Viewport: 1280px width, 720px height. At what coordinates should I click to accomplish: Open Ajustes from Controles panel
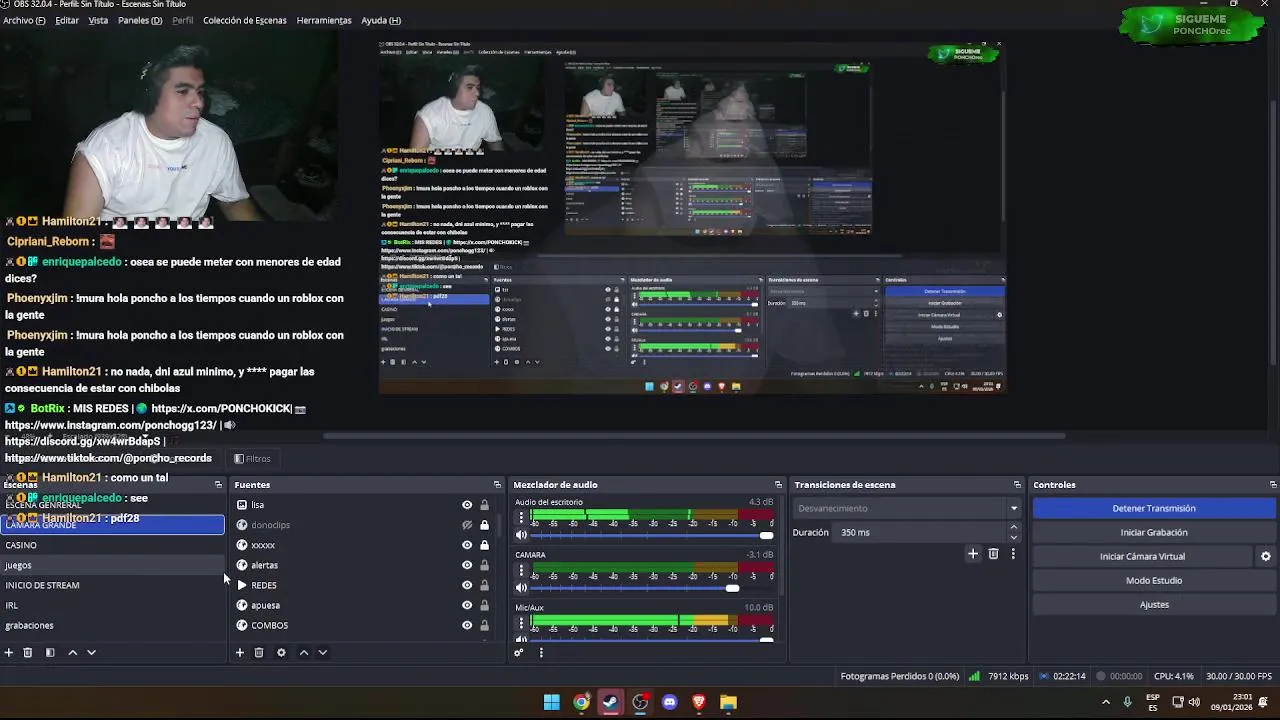click(x=1154, y=604)
